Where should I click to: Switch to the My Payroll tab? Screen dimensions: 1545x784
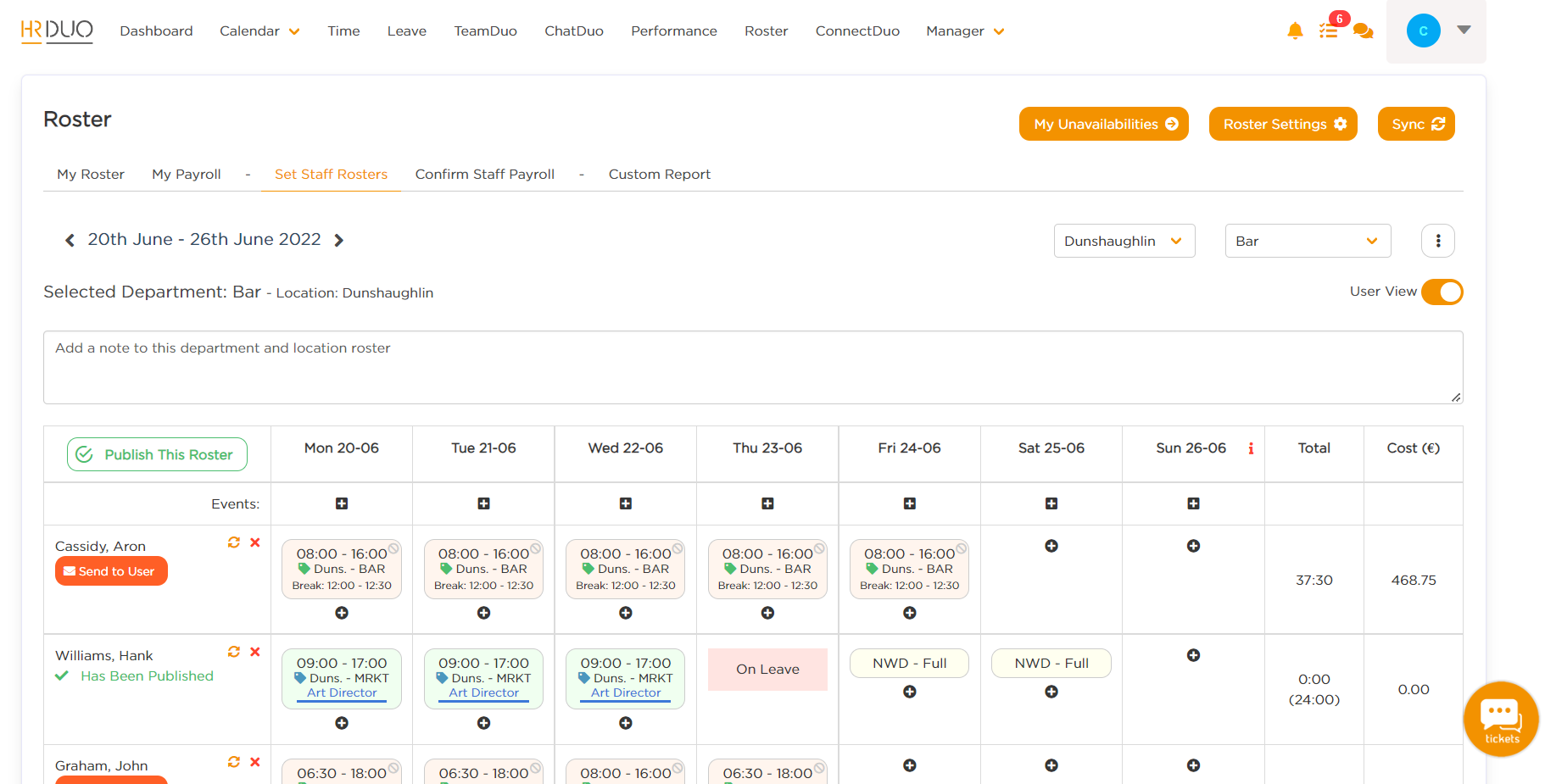click(186, 174)
